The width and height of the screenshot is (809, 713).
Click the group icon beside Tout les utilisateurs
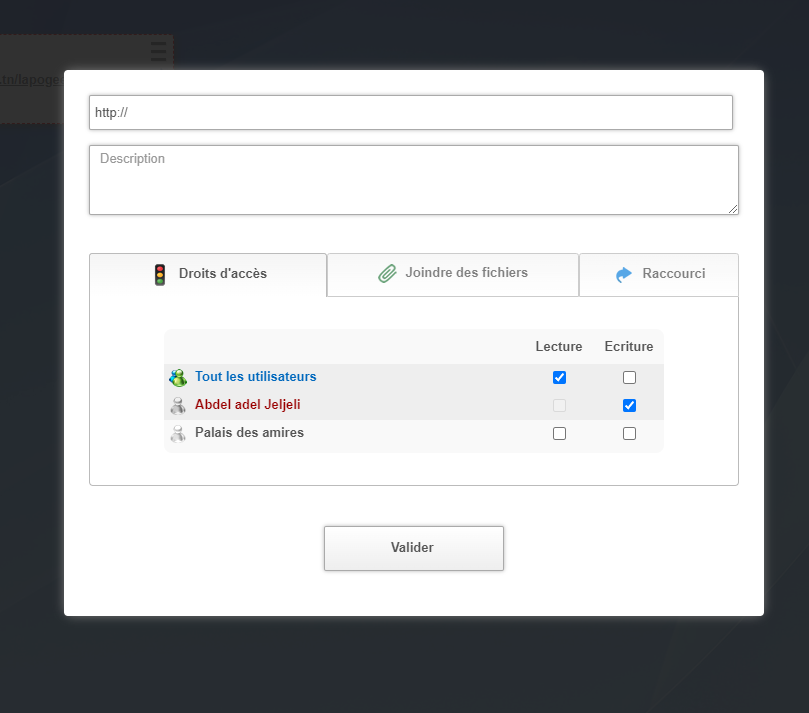(178, 378)
